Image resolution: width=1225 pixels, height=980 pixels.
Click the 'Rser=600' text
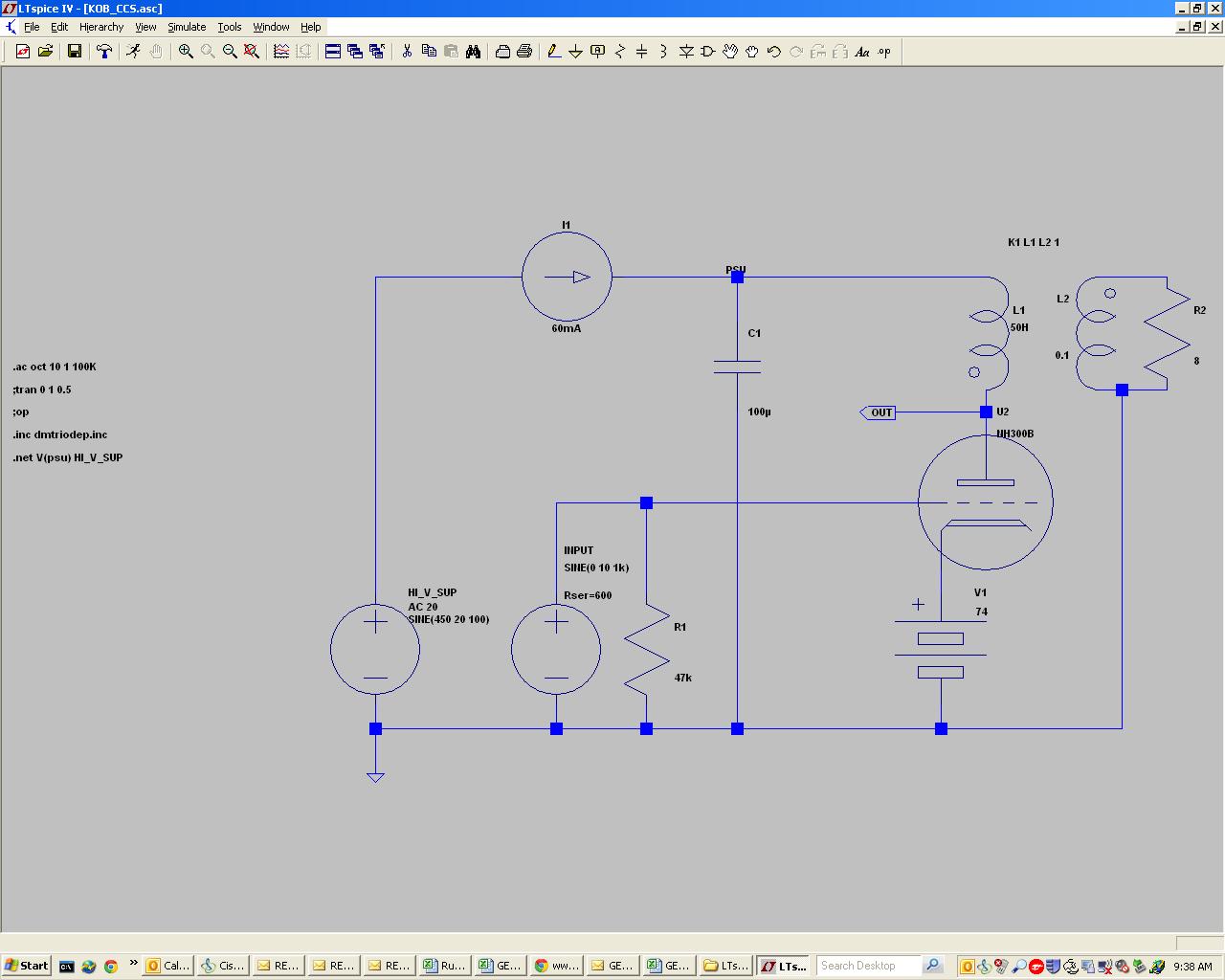[588, 595]
